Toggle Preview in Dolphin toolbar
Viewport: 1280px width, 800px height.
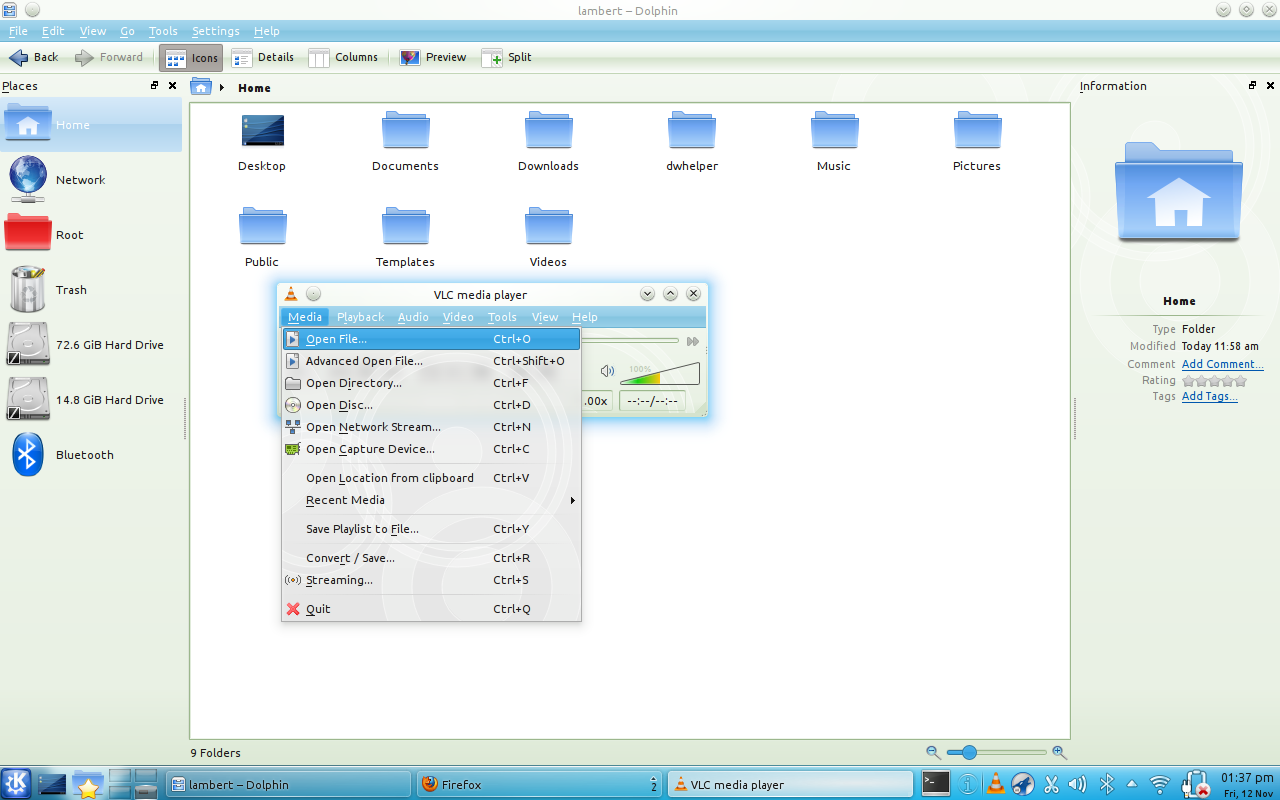[433, 58]
